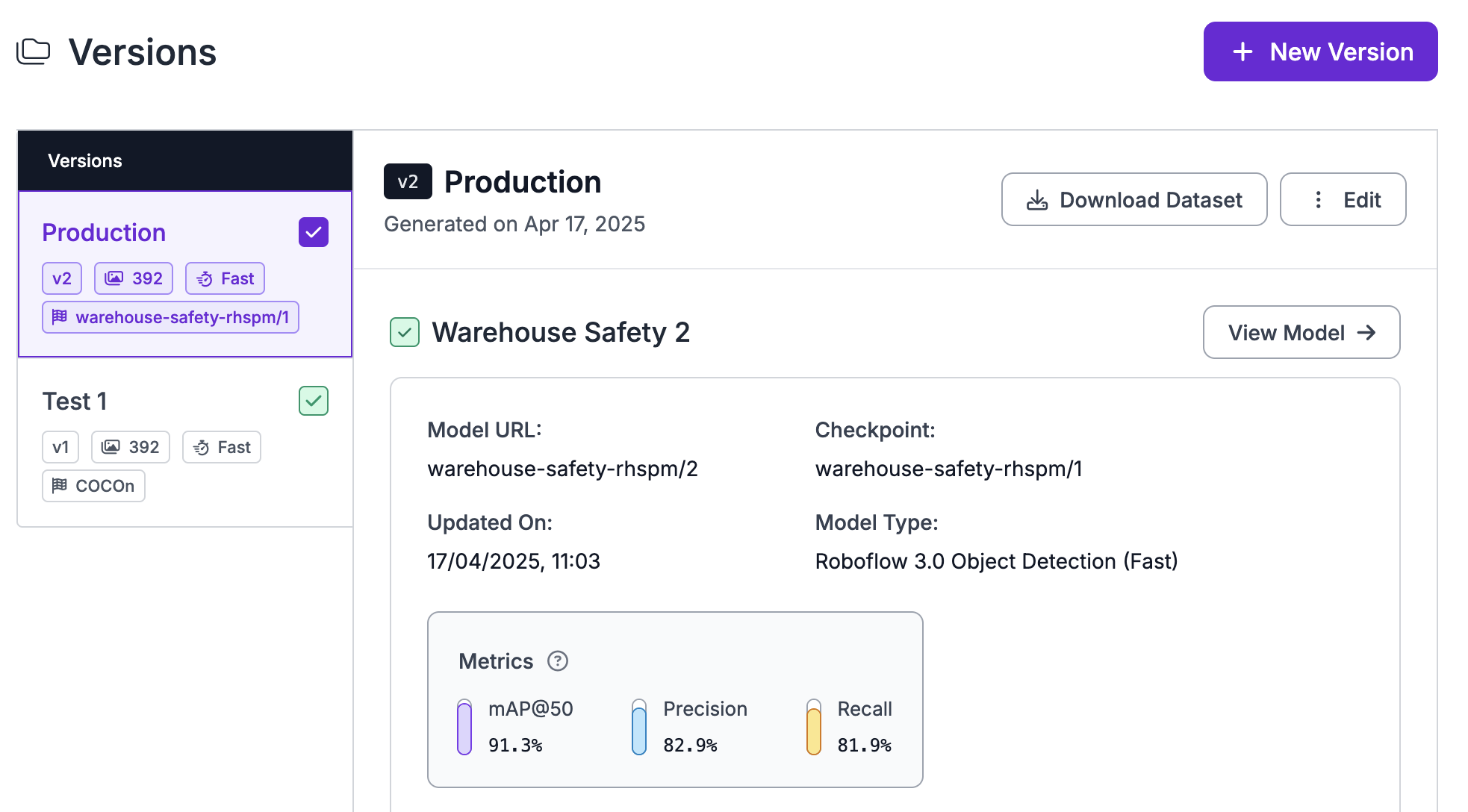Screen dimensions: 1468x812
Task: Toggle the green checkbox on Test 1 version
Action: click(314, 401)
